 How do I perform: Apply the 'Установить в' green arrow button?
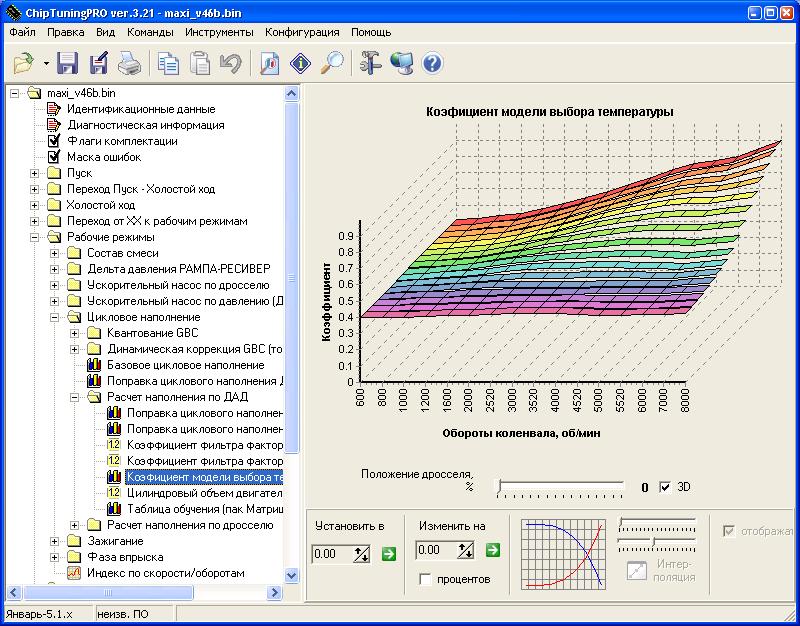click(x=388, y=553)
